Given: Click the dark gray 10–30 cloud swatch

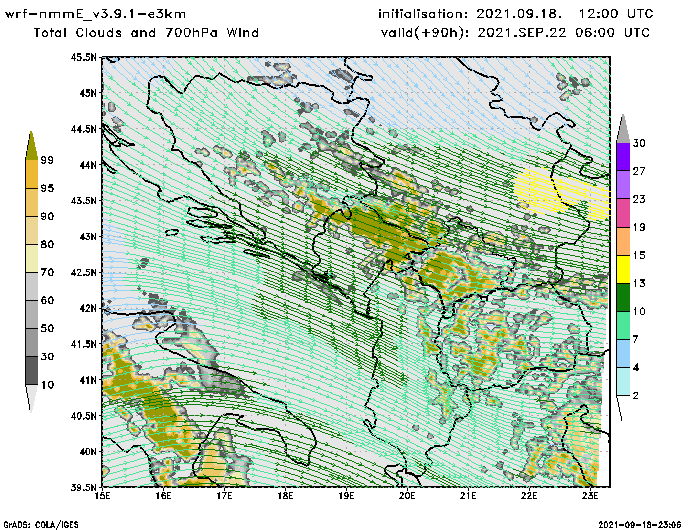Looking at the screenshot, I should (x=32, y=371).
